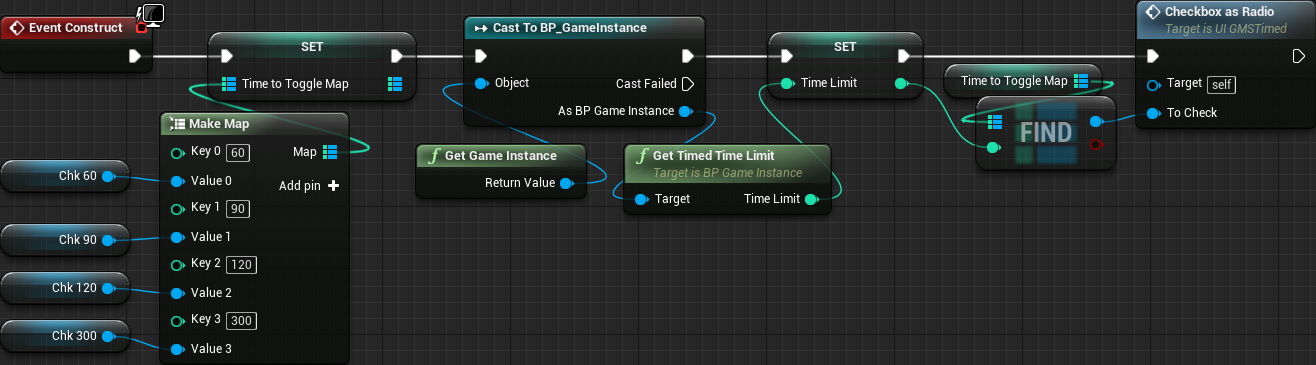Select the Chk 90 variable node

pyautogui.click(x=64, y=240)
